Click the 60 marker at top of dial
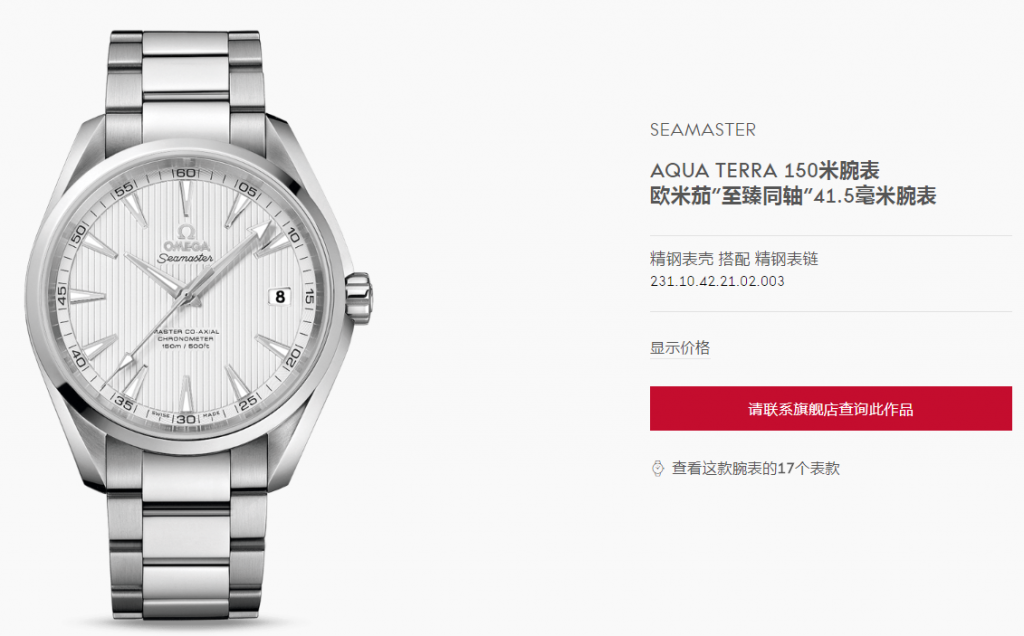This screenshot has width=1024, height=636. click(185, 173)
